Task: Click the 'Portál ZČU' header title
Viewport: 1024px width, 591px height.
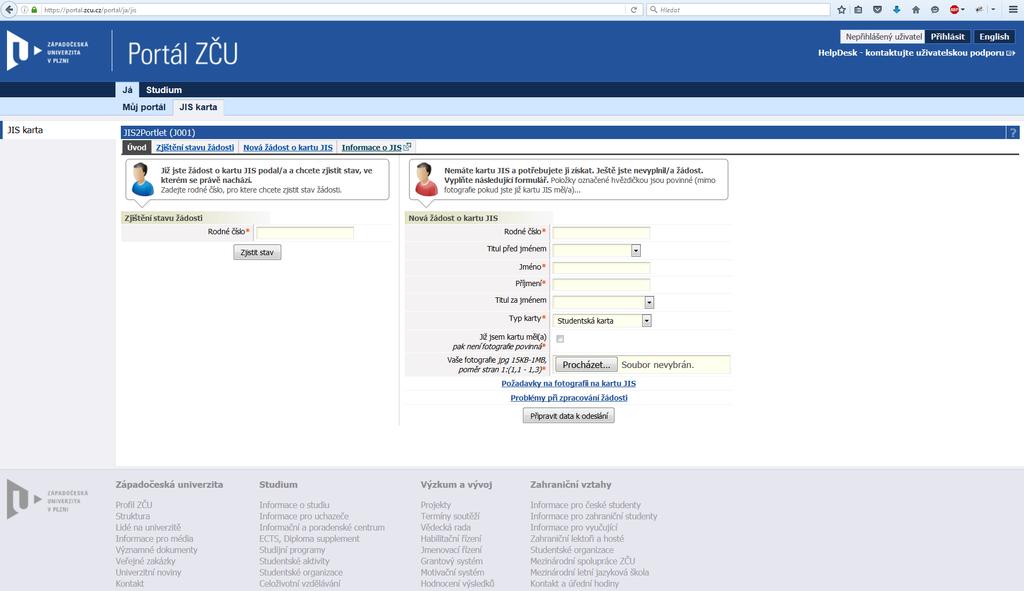Action: click(x=183, y=54)
